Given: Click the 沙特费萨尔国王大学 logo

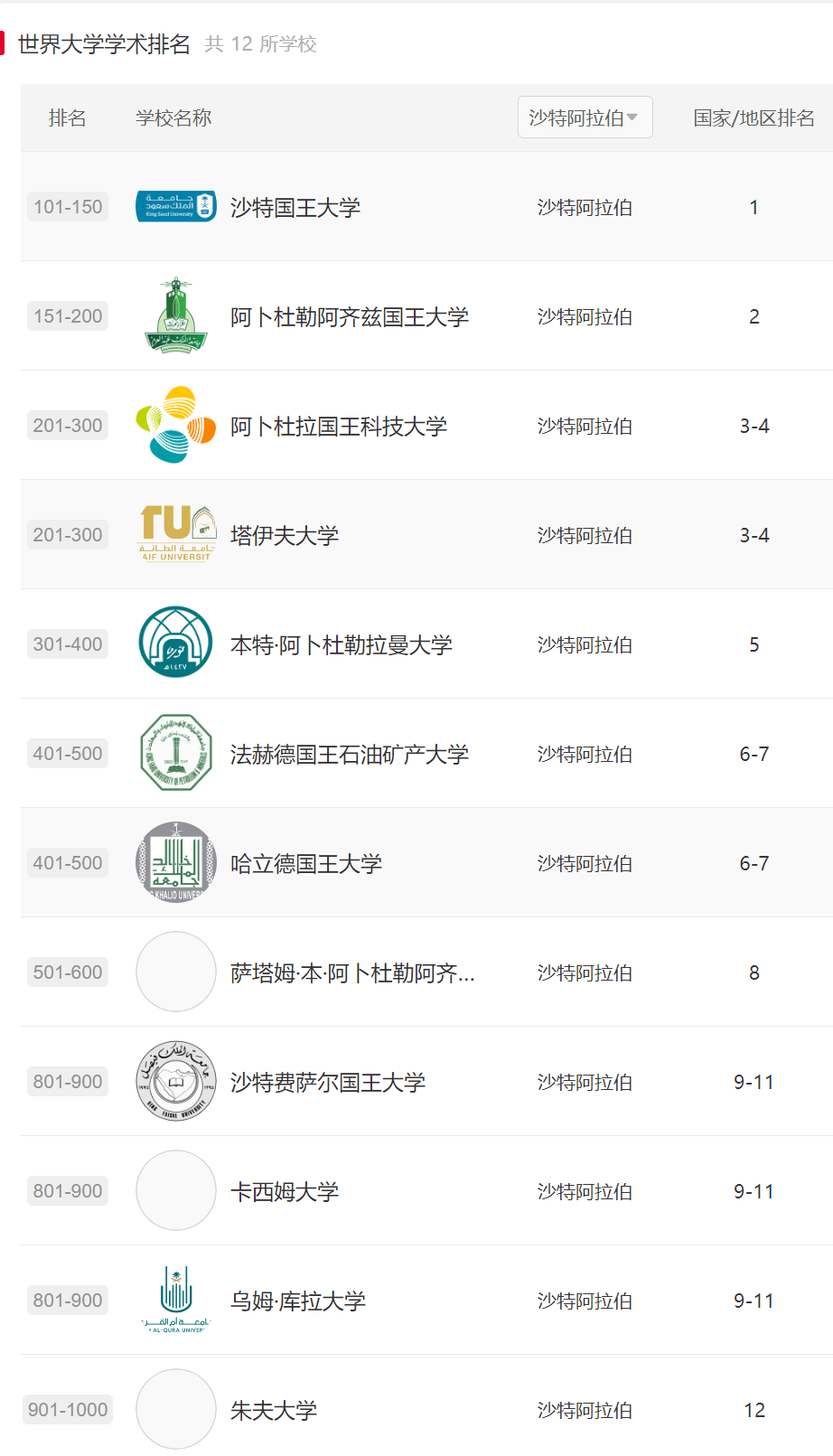Looking at the screenshot, I should pyautogui.click(x=176, y=1081).
